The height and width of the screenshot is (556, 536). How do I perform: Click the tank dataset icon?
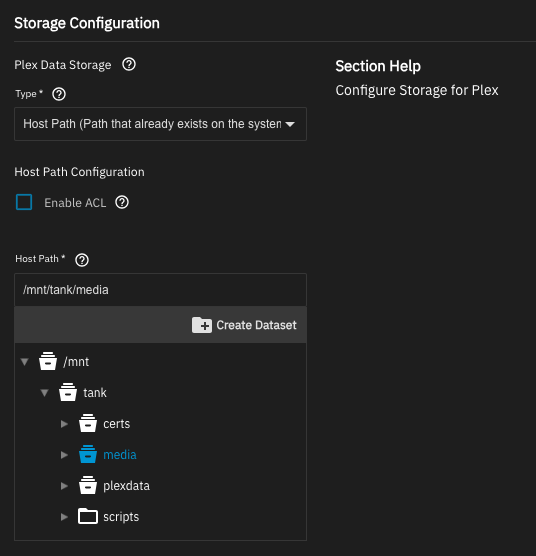pyautogui.click(x=68, y=392)
